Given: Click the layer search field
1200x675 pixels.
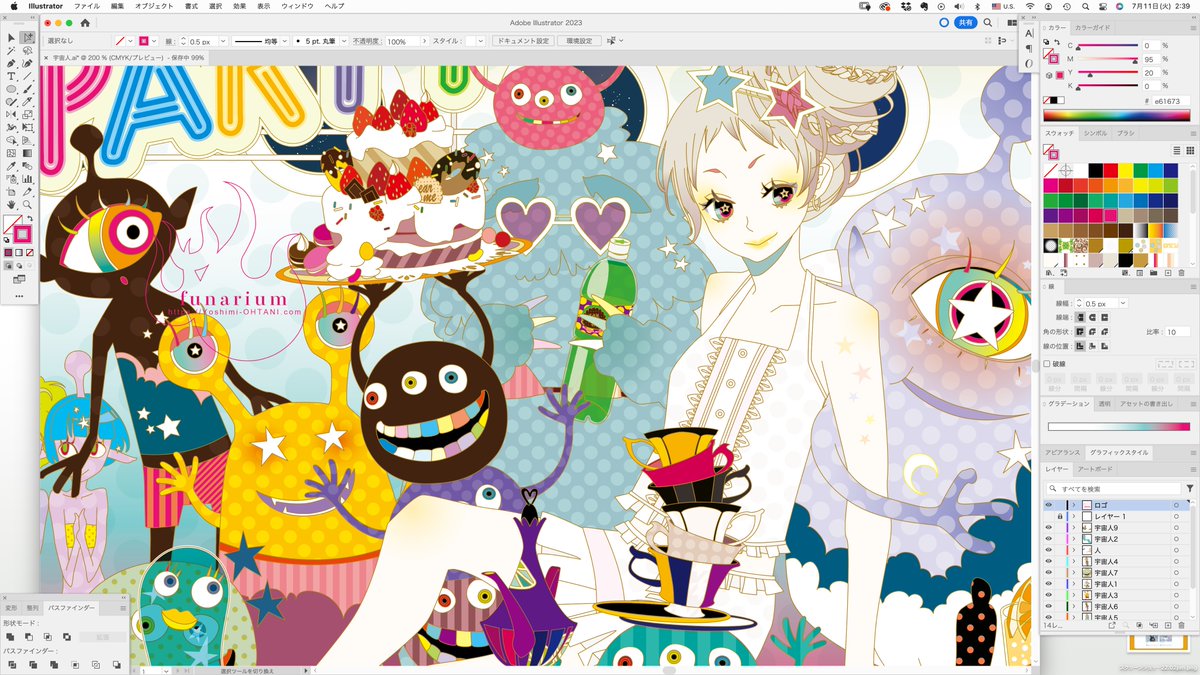Looking at the screenshot, I should point(1113,488).
